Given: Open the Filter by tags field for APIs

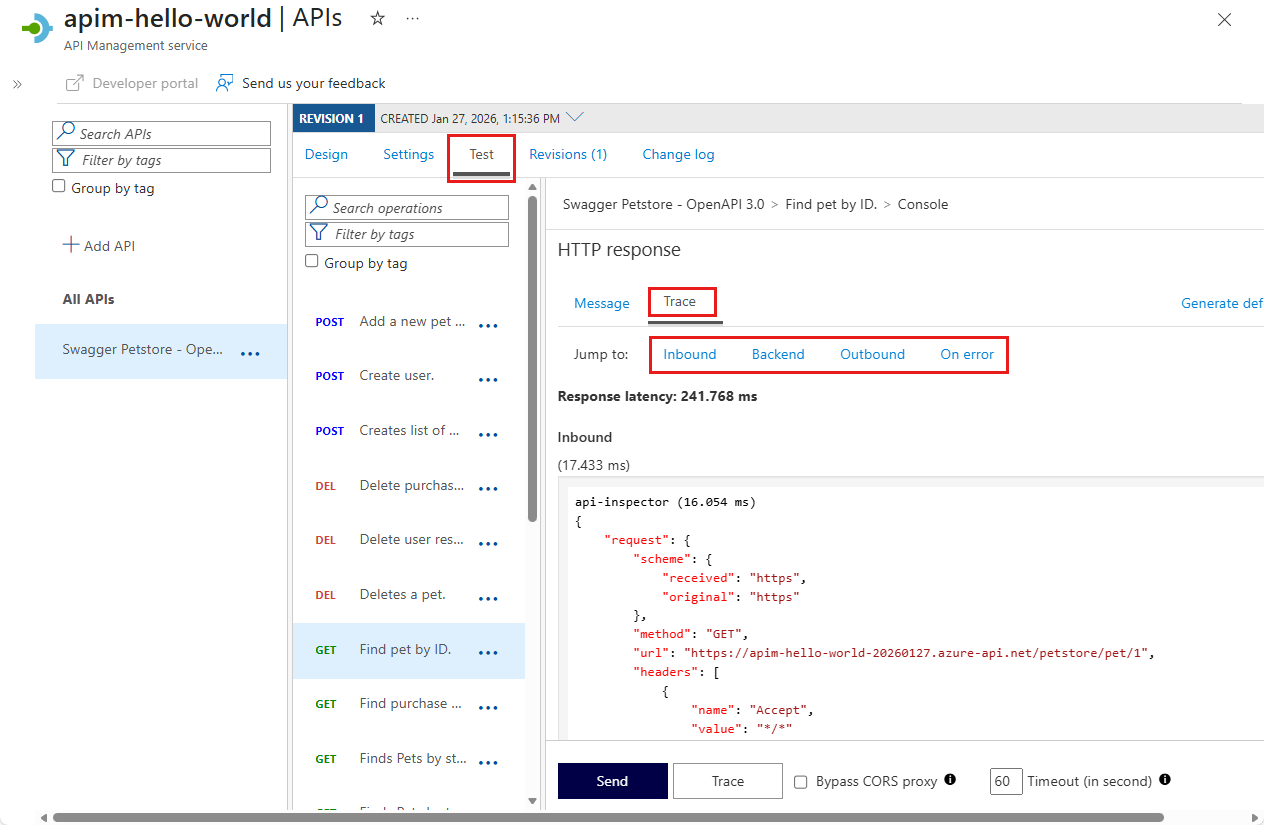Looking at the screenshot, I should [x=161, y=160].
